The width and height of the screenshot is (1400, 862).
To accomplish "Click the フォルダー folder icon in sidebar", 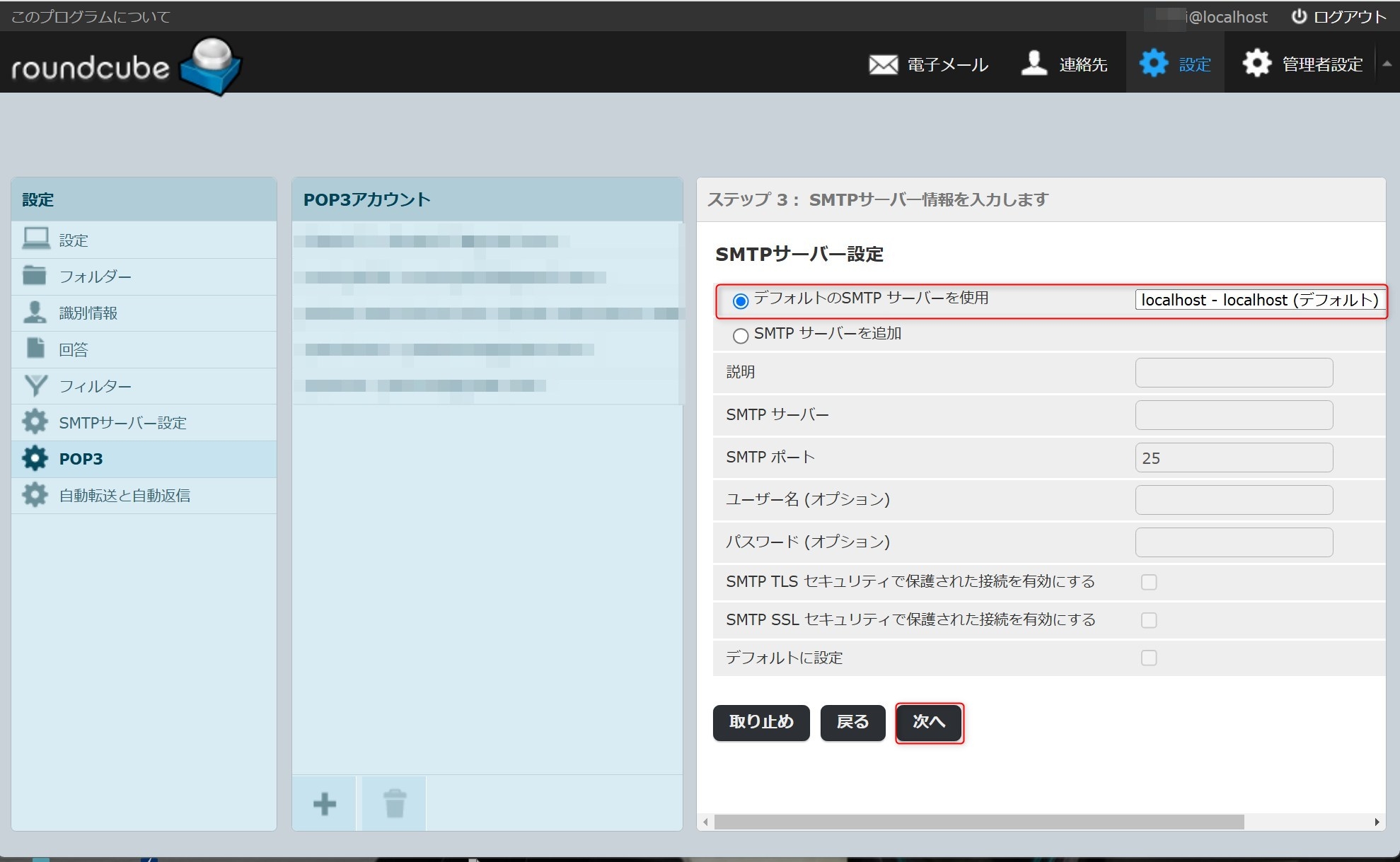I will 35,276.
